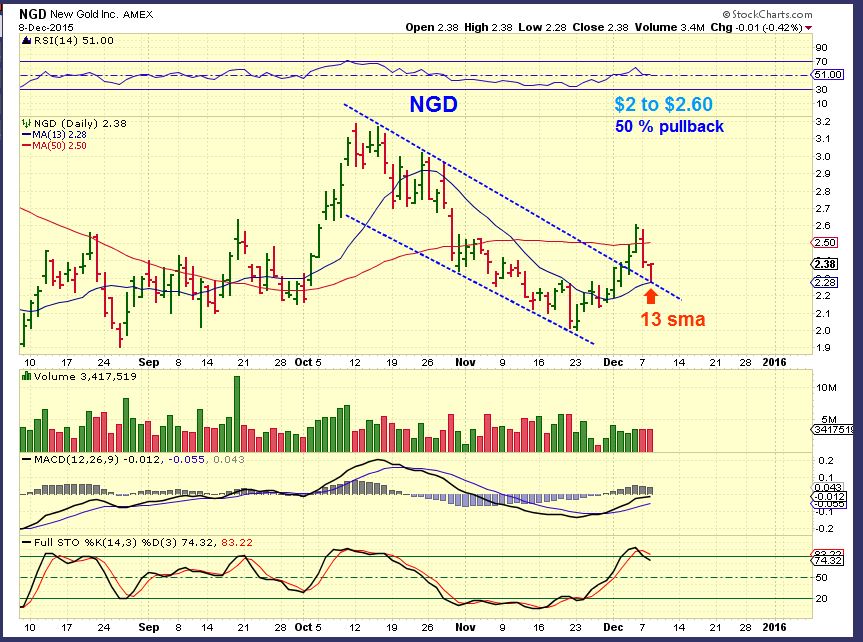Viewport: 863px width, 642px height.
Task: Click the '8-Dec-2015' date text
Action: [46, 28]
